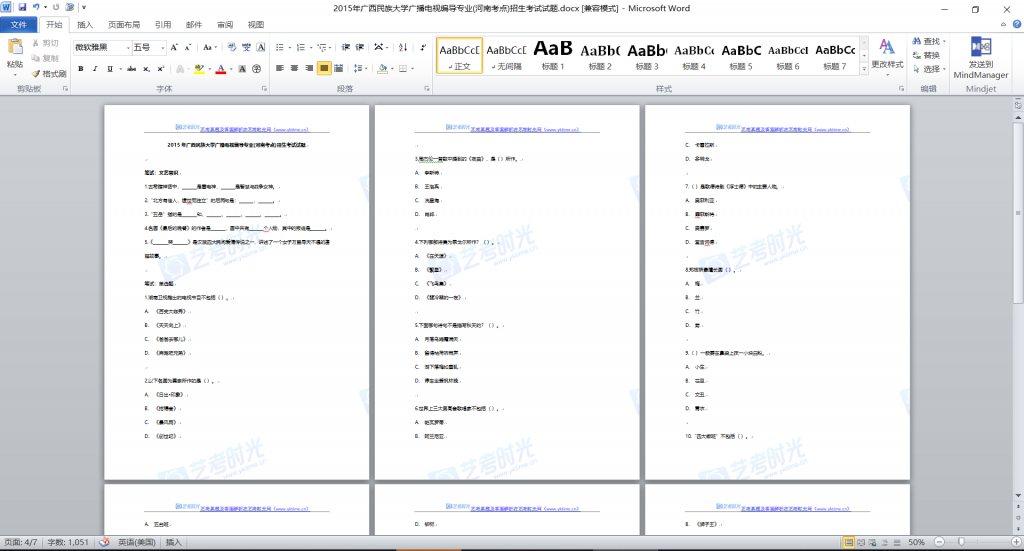Click Send to MindManager icon
This screenshot has width=1024, height=551.
tap(980, 48)
